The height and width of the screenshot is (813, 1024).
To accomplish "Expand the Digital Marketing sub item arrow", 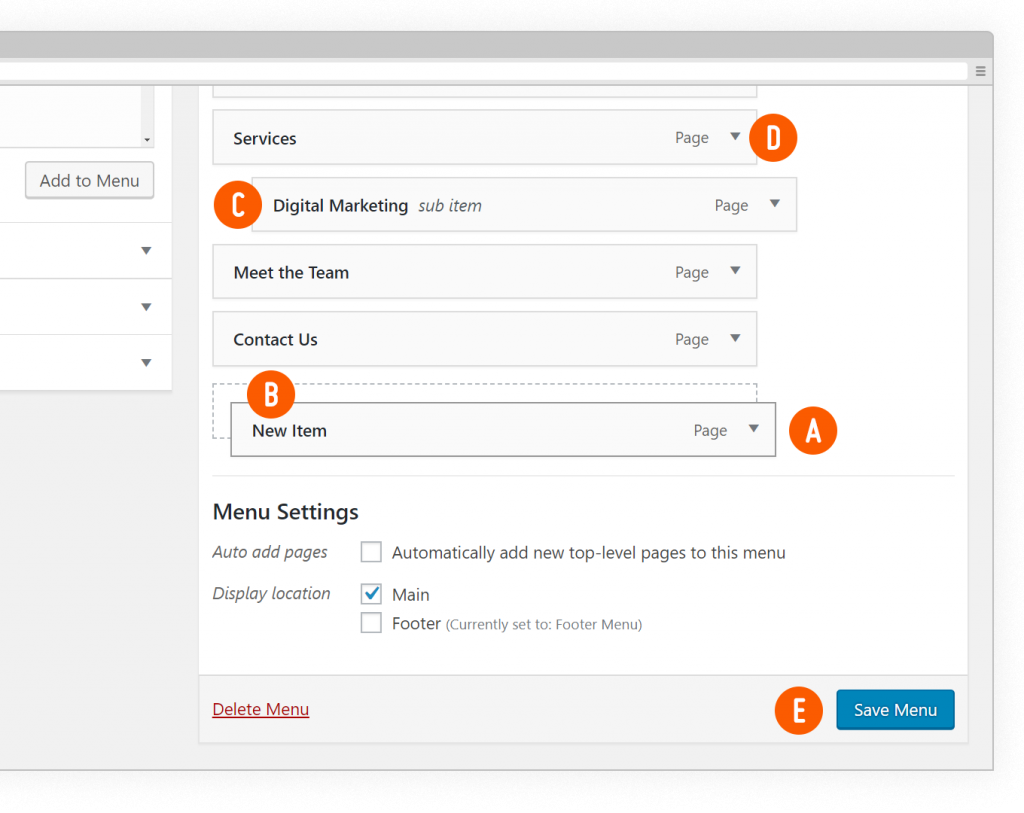I will [775, 204].
